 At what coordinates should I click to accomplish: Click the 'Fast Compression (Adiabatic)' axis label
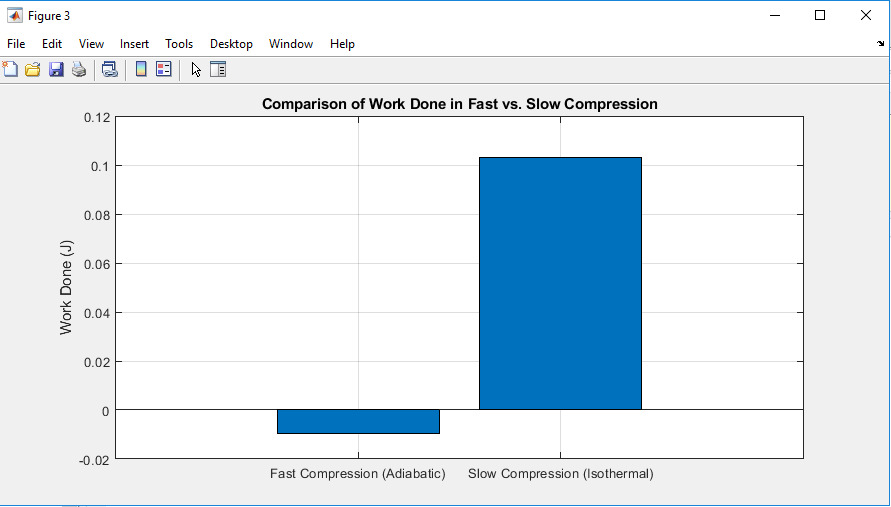[x=357, y=473]
